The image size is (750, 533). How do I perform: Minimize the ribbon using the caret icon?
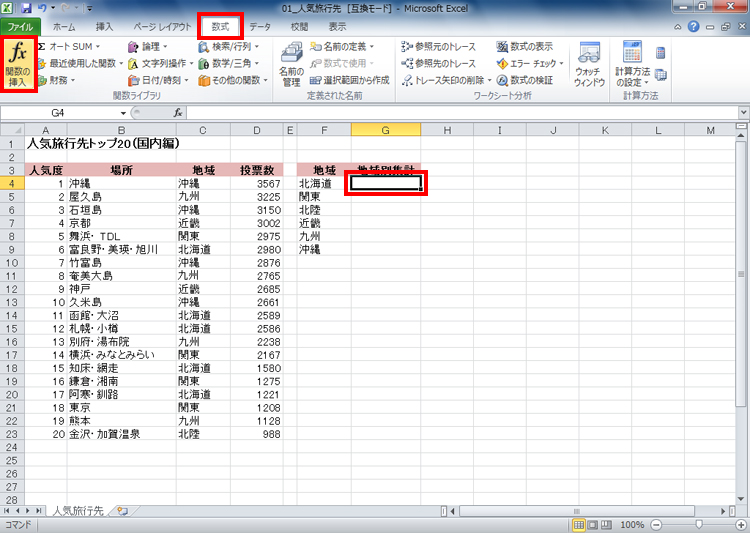tap(678, 27)
